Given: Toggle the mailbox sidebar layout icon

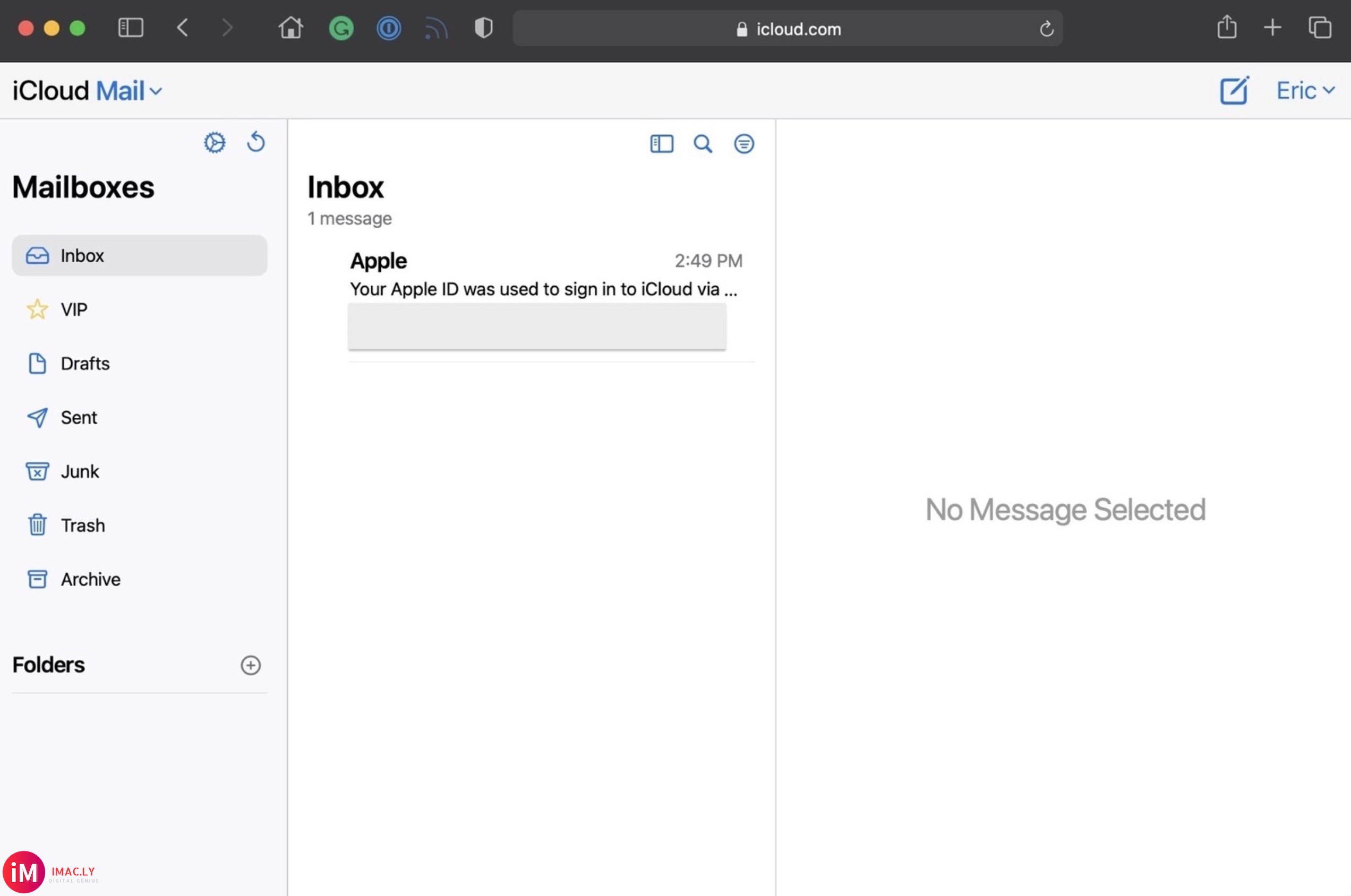Looking at the screenshot, I should click(x=662, y=143).
